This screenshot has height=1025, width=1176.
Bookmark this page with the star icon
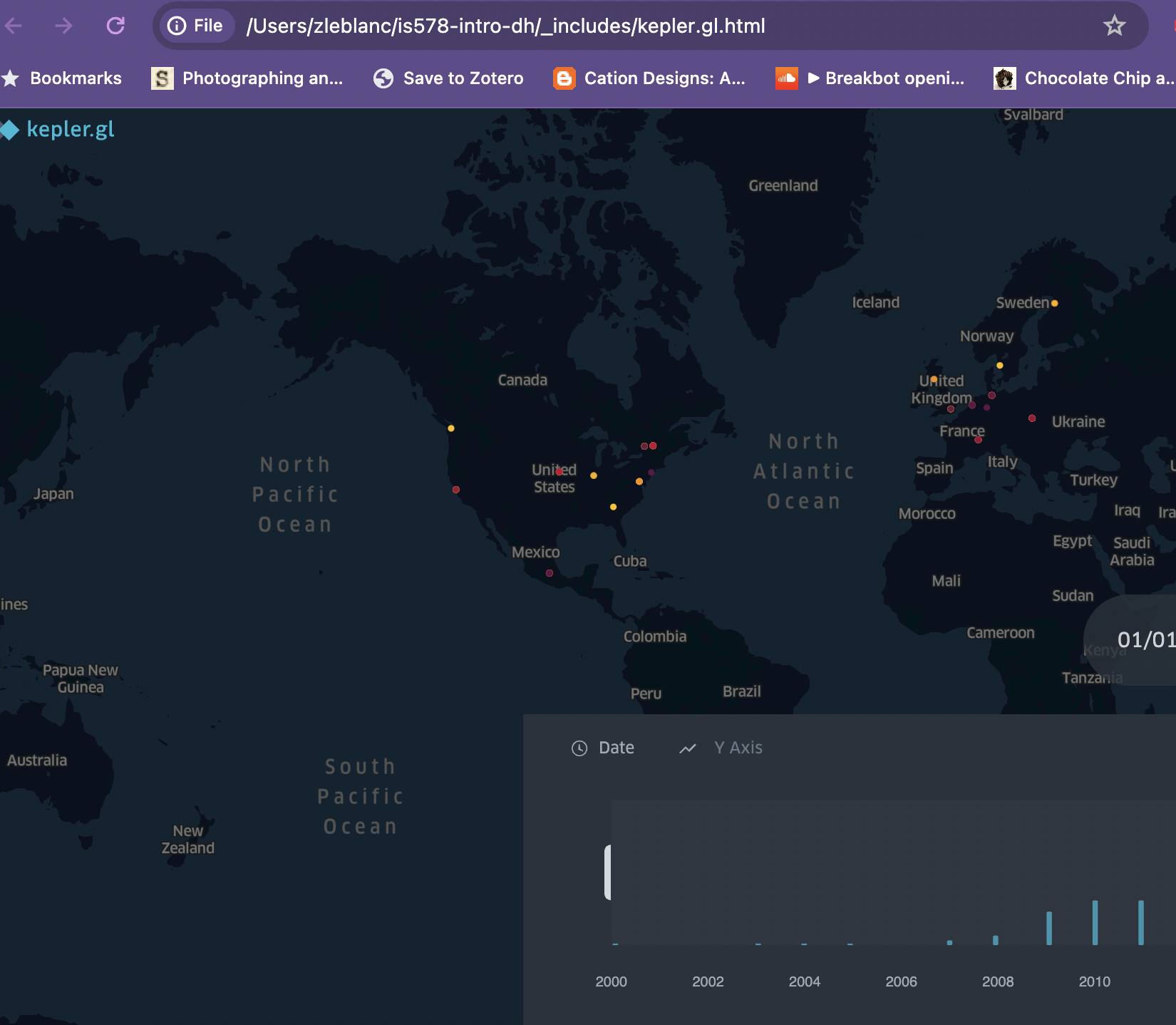point(1114,26)
